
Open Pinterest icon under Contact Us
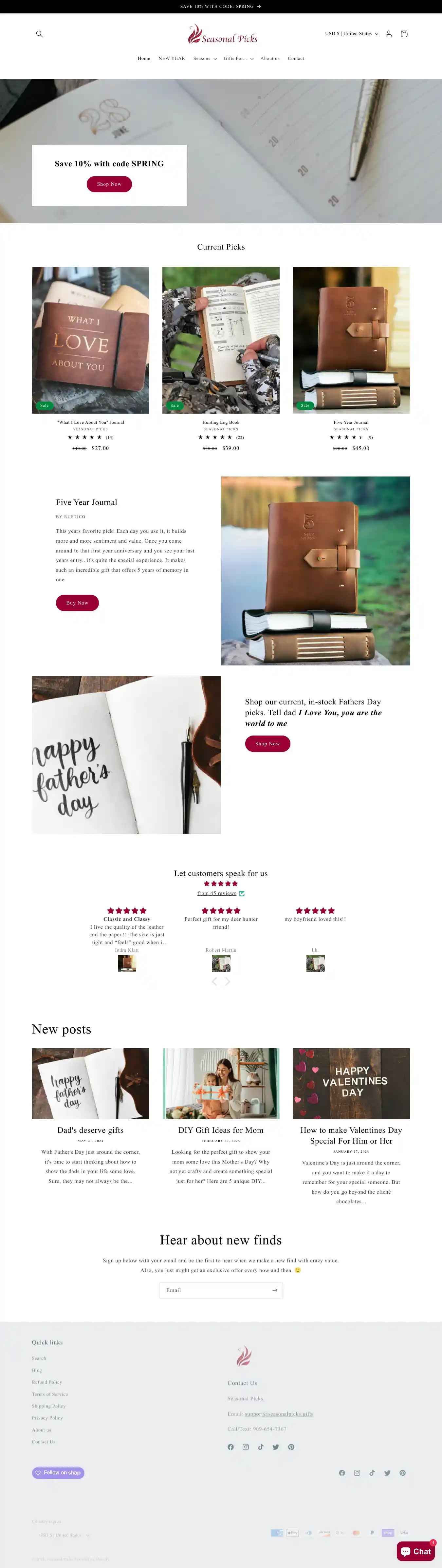[x=291, y=1447]
